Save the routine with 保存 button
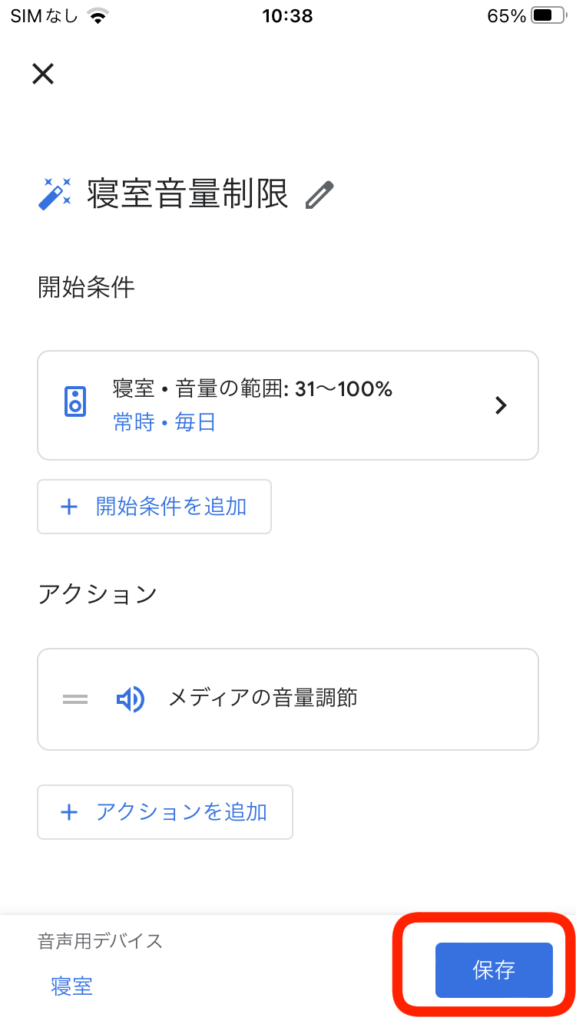This screenshot has width=576, height=1024. pos(494,970)
